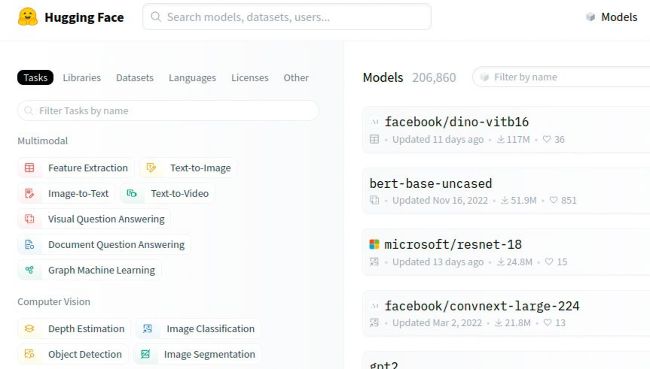
Task: Open the Languages tab
Action: [192, 78]
